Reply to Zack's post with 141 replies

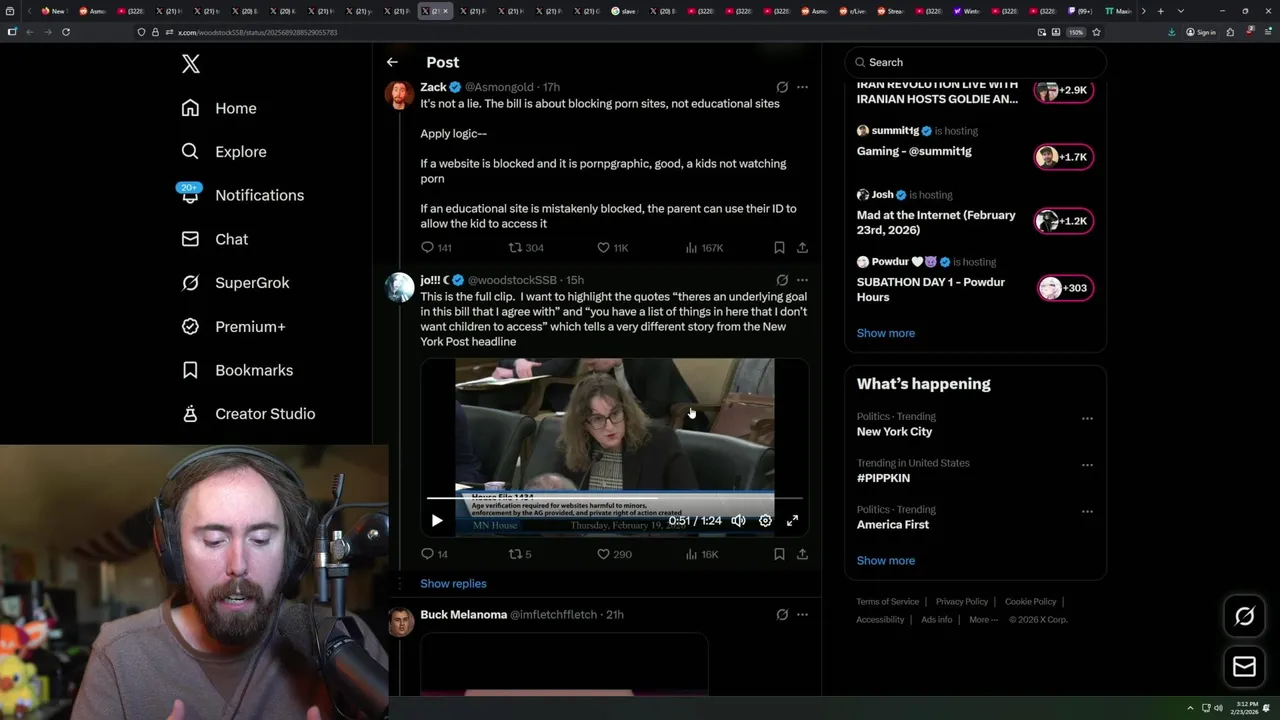click(x=436, y=248)
